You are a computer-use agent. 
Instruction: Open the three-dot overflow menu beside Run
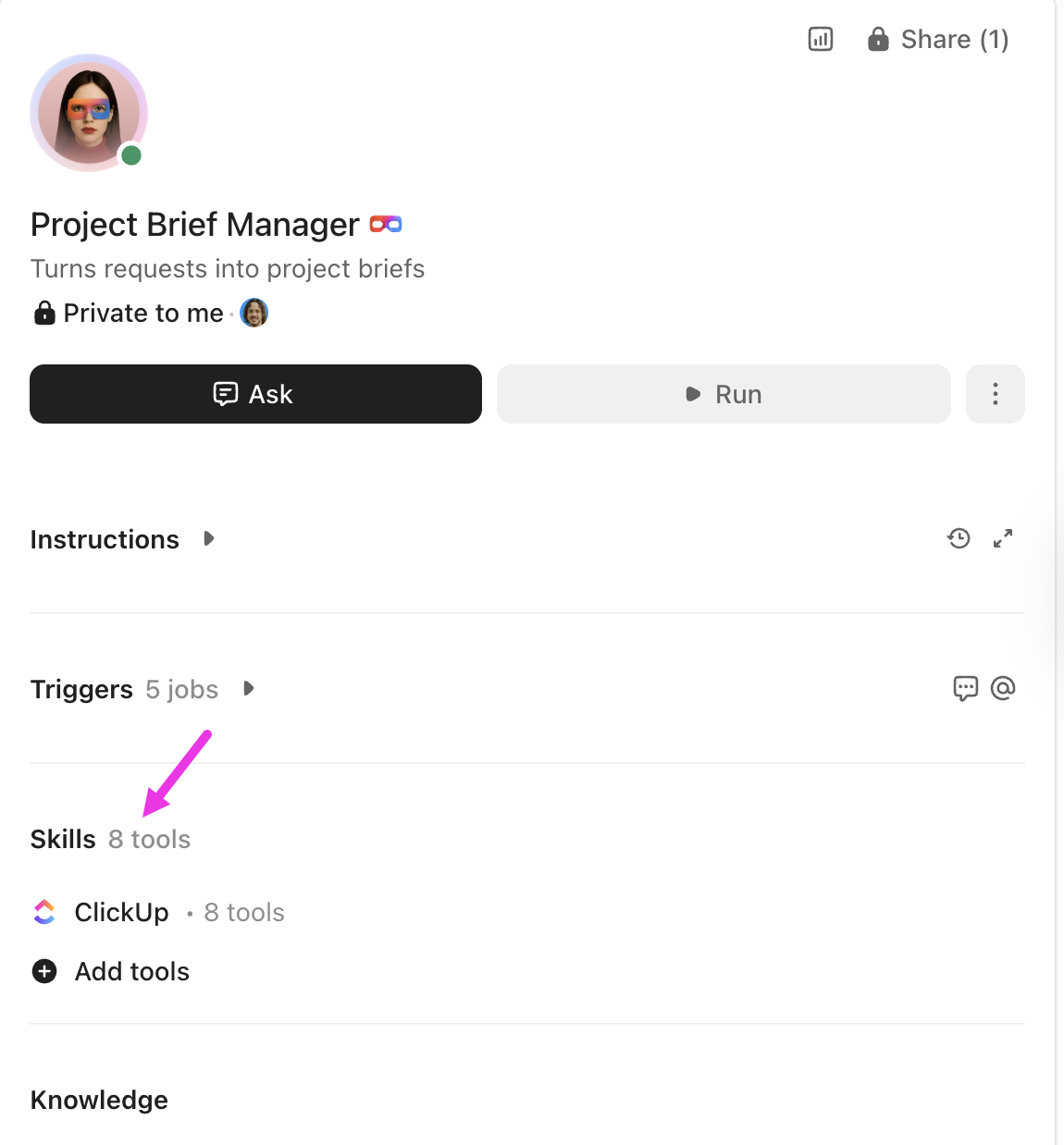(x=995, y=394)
